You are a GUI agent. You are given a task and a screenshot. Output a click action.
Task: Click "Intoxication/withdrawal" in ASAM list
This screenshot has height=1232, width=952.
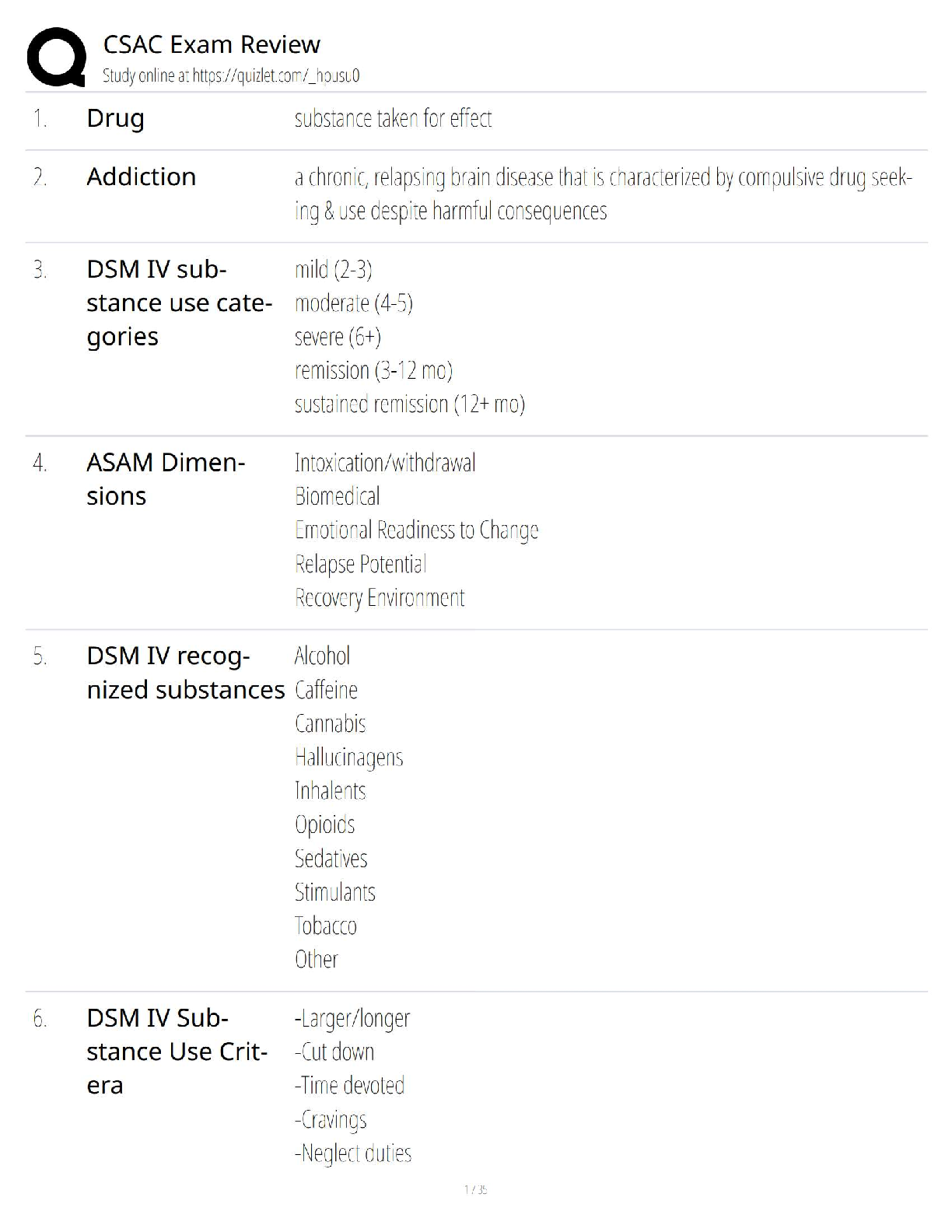385,464
